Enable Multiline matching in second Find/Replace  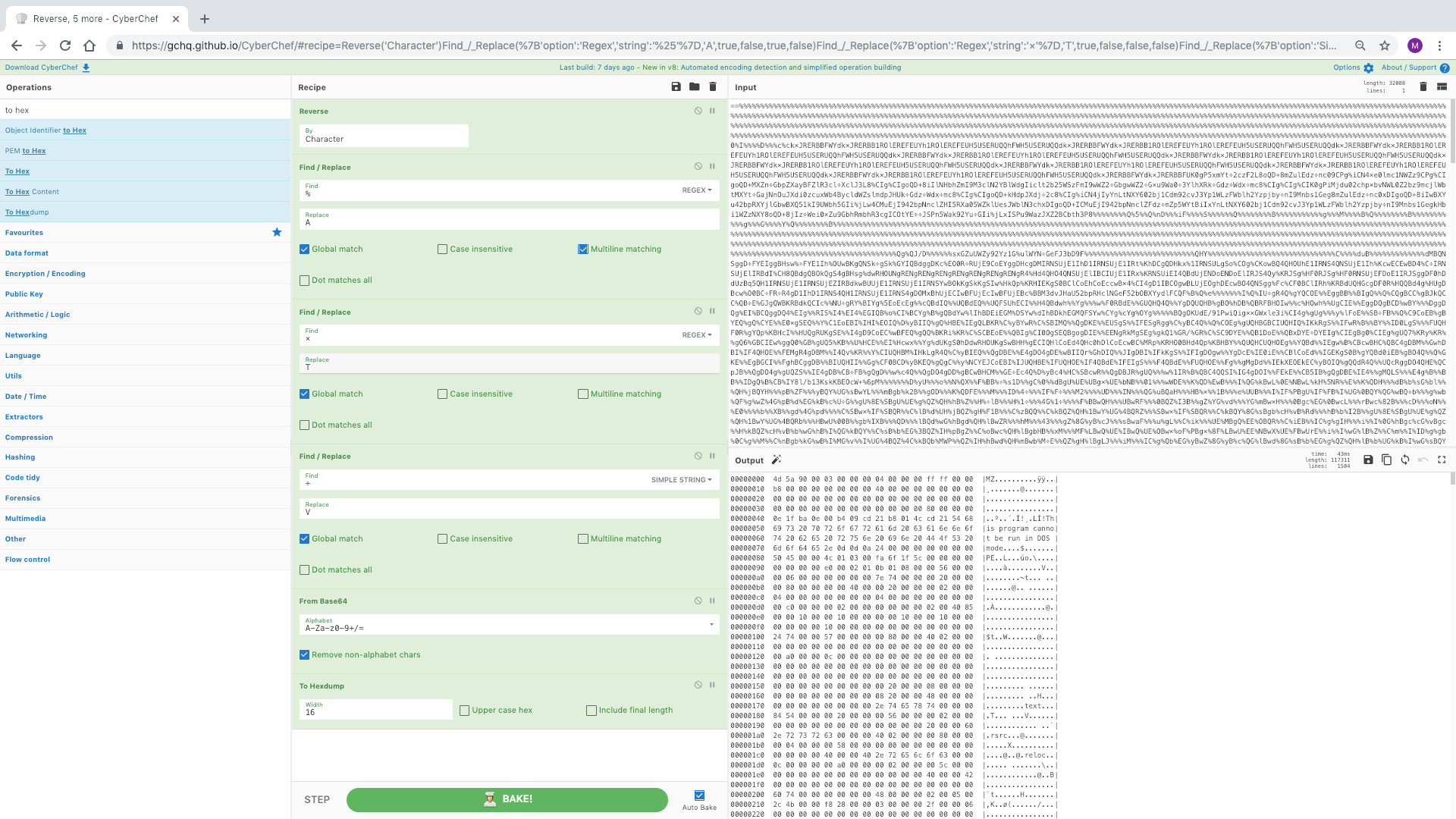point(582,393)
